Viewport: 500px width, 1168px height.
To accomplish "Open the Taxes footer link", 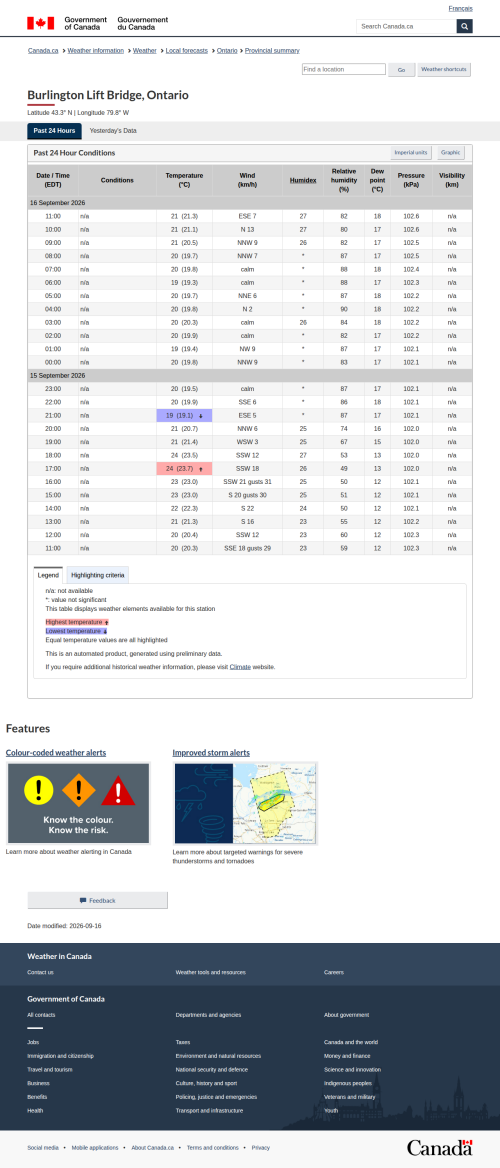I will [183, 1042].
